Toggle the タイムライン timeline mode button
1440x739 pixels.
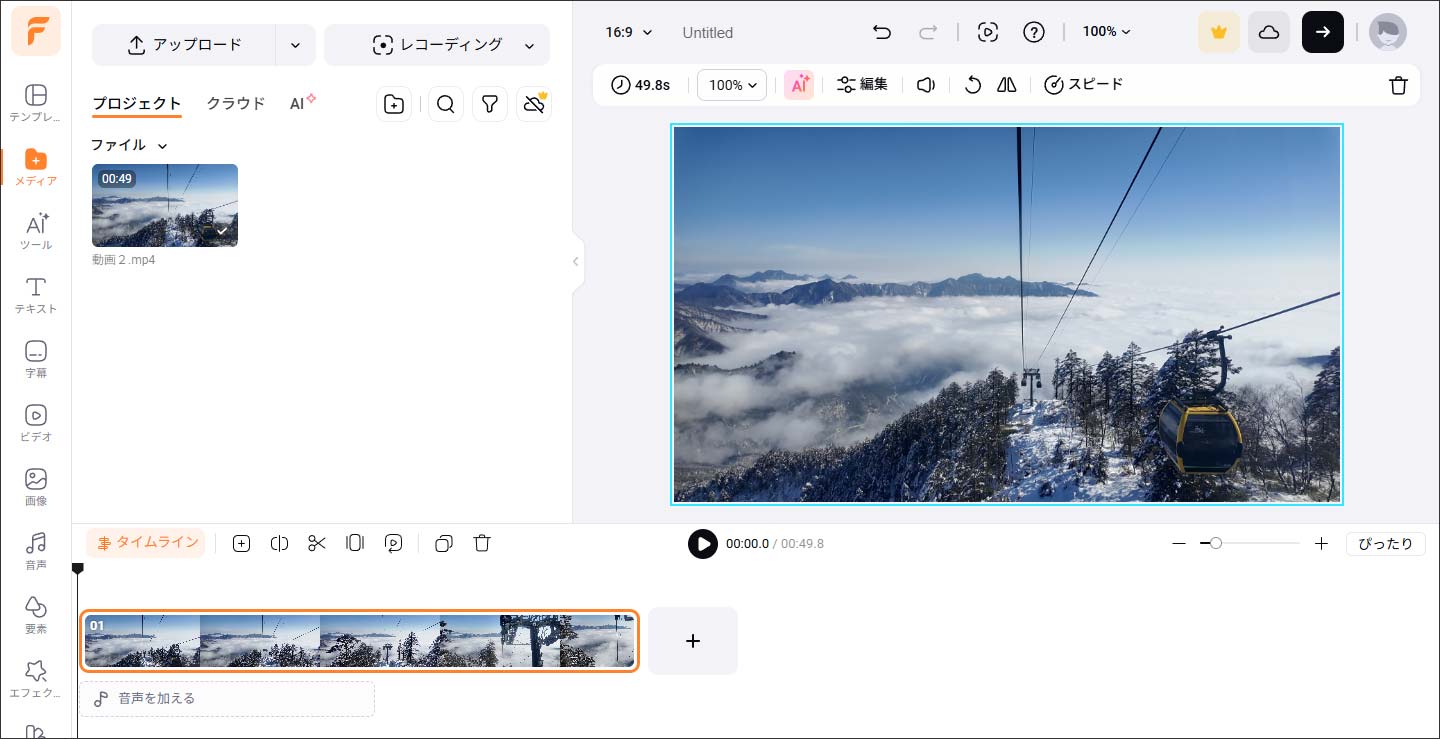[x=146, y=543]
